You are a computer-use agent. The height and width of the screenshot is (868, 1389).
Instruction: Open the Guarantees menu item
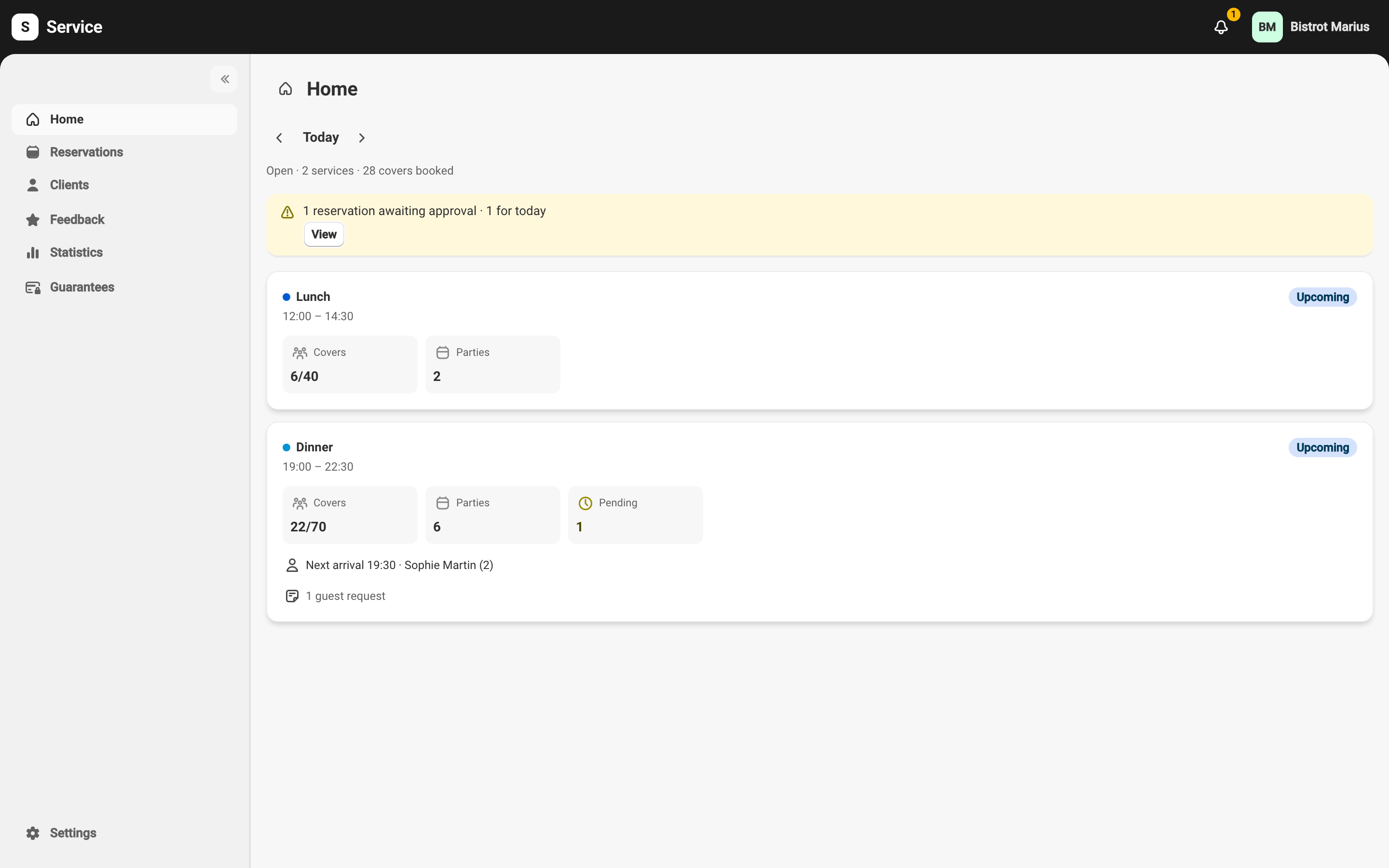click(x=124, y=287)
